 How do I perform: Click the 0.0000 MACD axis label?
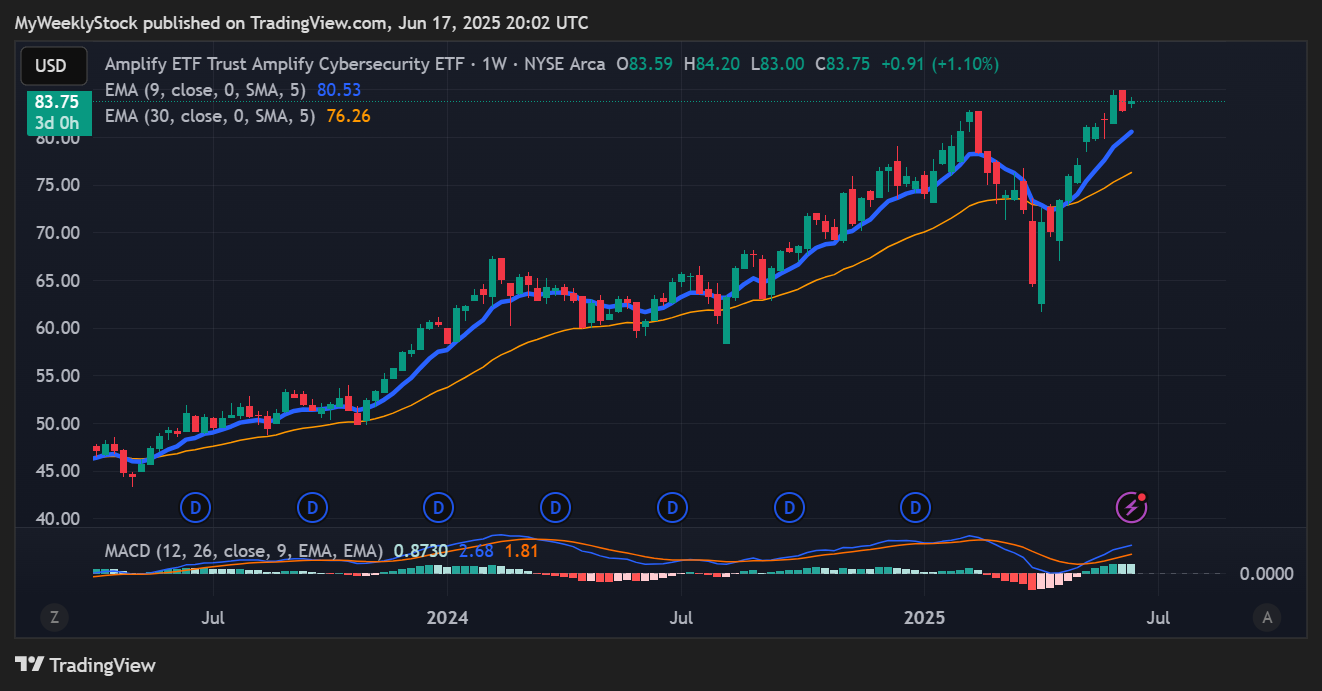1266,573
